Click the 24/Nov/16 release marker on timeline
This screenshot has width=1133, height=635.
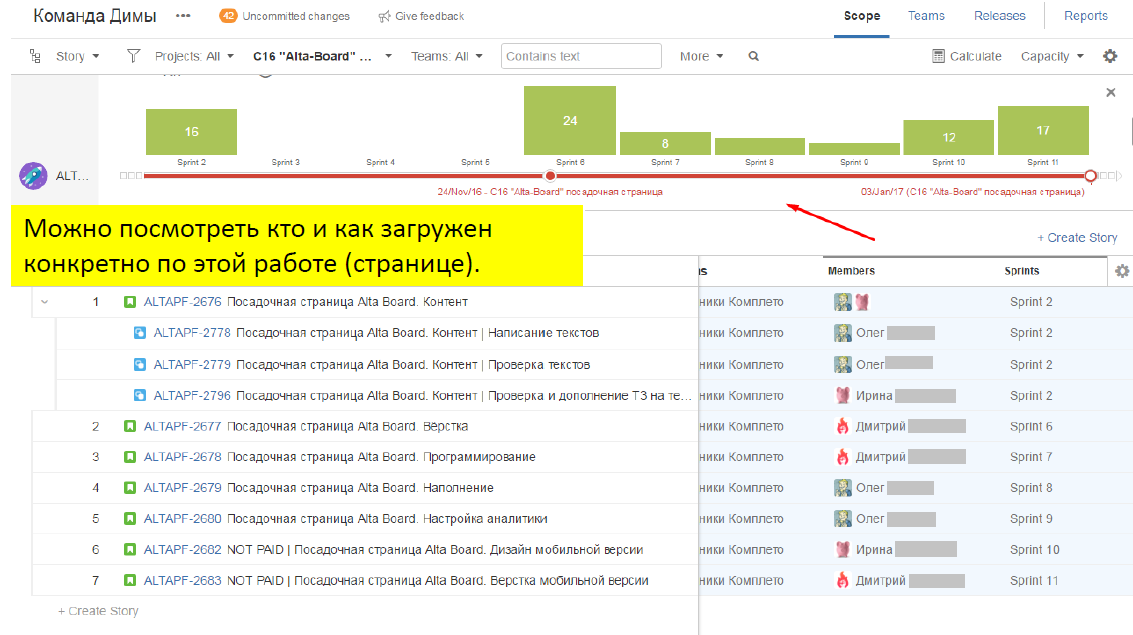pos(549,176)
